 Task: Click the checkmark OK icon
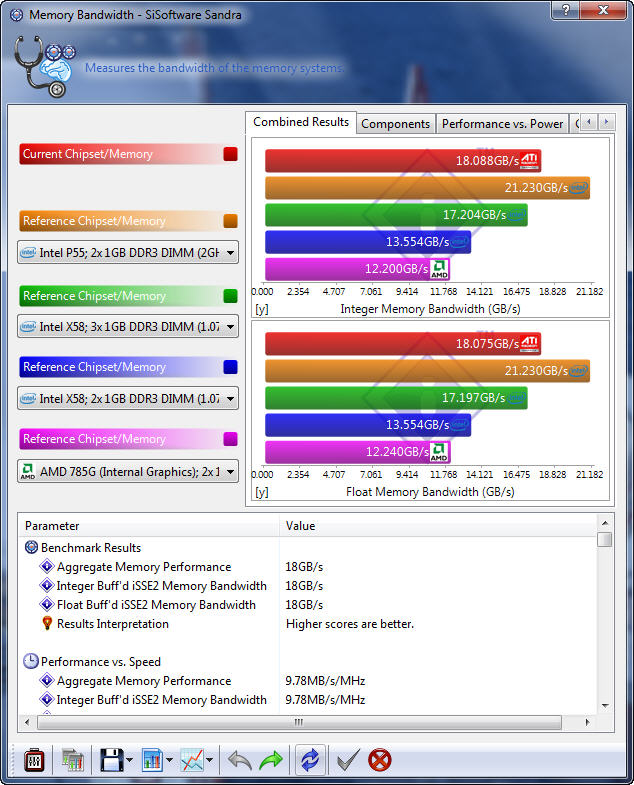click(x=348, y=760)
